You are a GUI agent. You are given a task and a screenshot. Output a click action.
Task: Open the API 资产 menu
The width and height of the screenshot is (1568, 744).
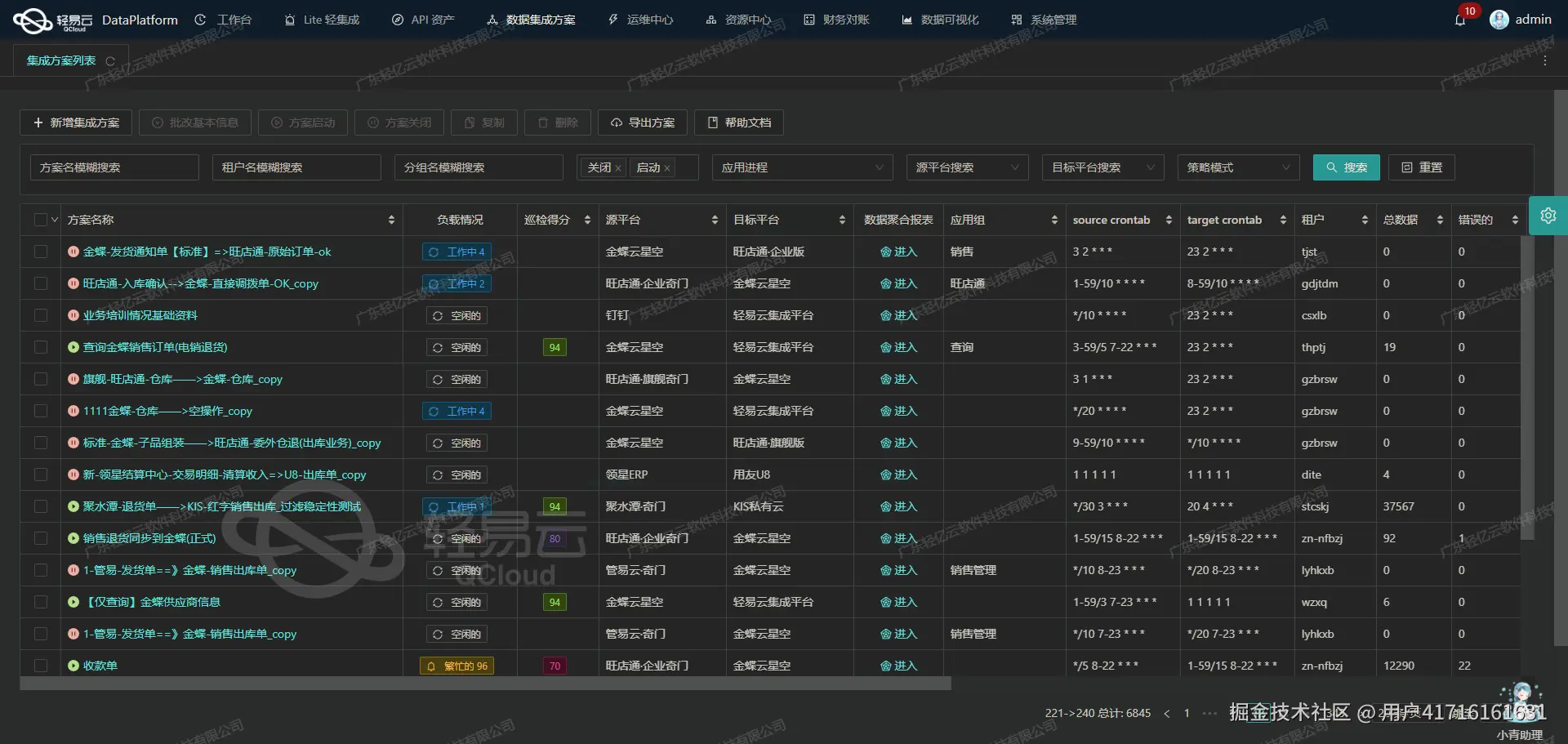(423, 20)
